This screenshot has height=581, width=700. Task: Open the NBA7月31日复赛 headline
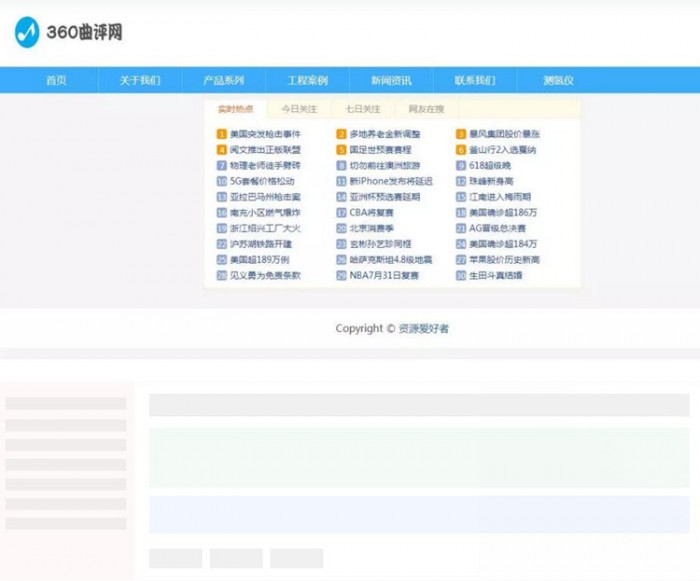click(384, 276)
